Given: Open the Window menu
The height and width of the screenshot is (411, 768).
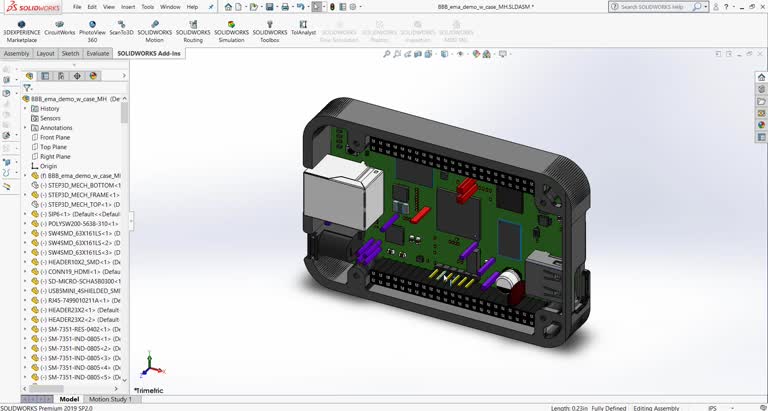Looking at the screenshot, I should [170, 7].
